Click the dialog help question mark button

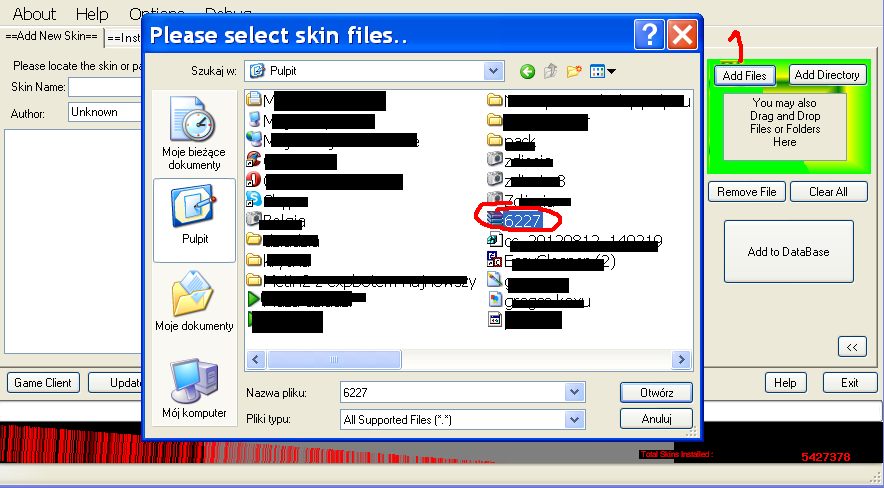tap(649, 35)
